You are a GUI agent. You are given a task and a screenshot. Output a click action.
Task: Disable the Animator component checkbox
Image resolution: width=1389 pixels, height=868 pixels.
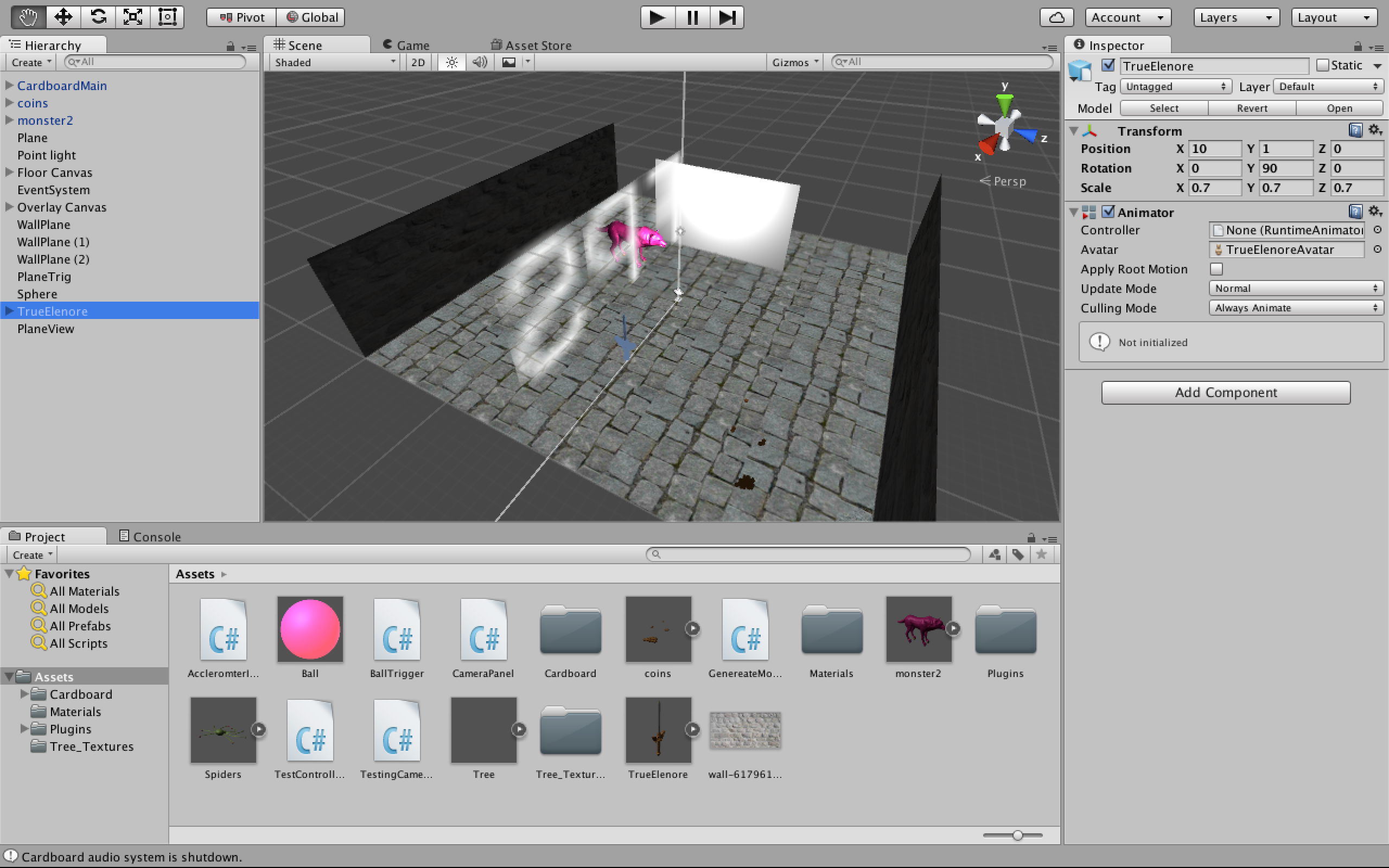1108,212
